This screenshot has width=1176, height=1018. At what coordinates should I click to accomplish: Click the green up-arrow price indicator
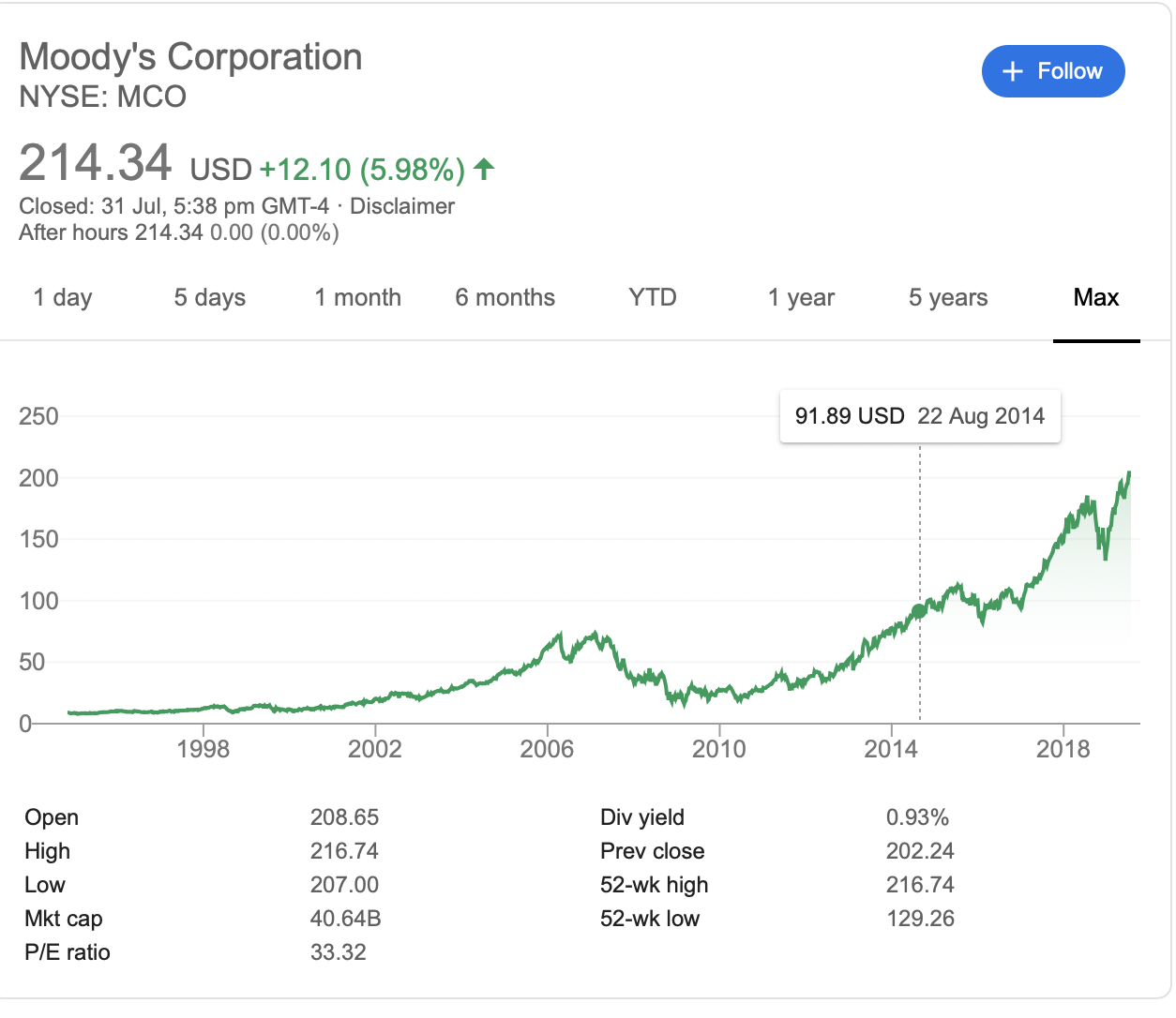[484, 169]
